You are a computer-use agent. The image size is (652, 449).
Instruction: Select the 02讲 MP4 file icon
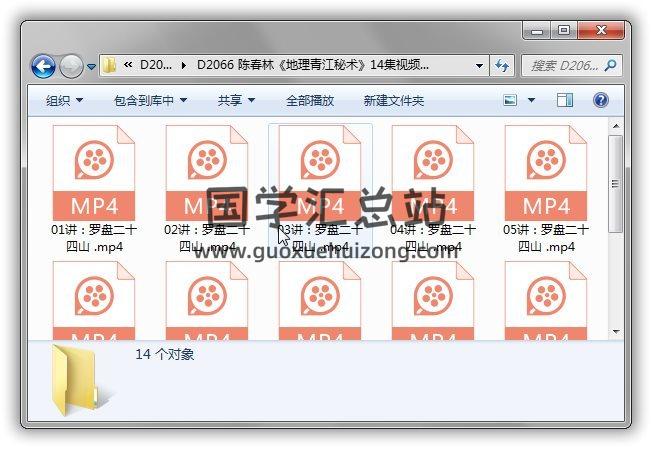click(207, 173)
